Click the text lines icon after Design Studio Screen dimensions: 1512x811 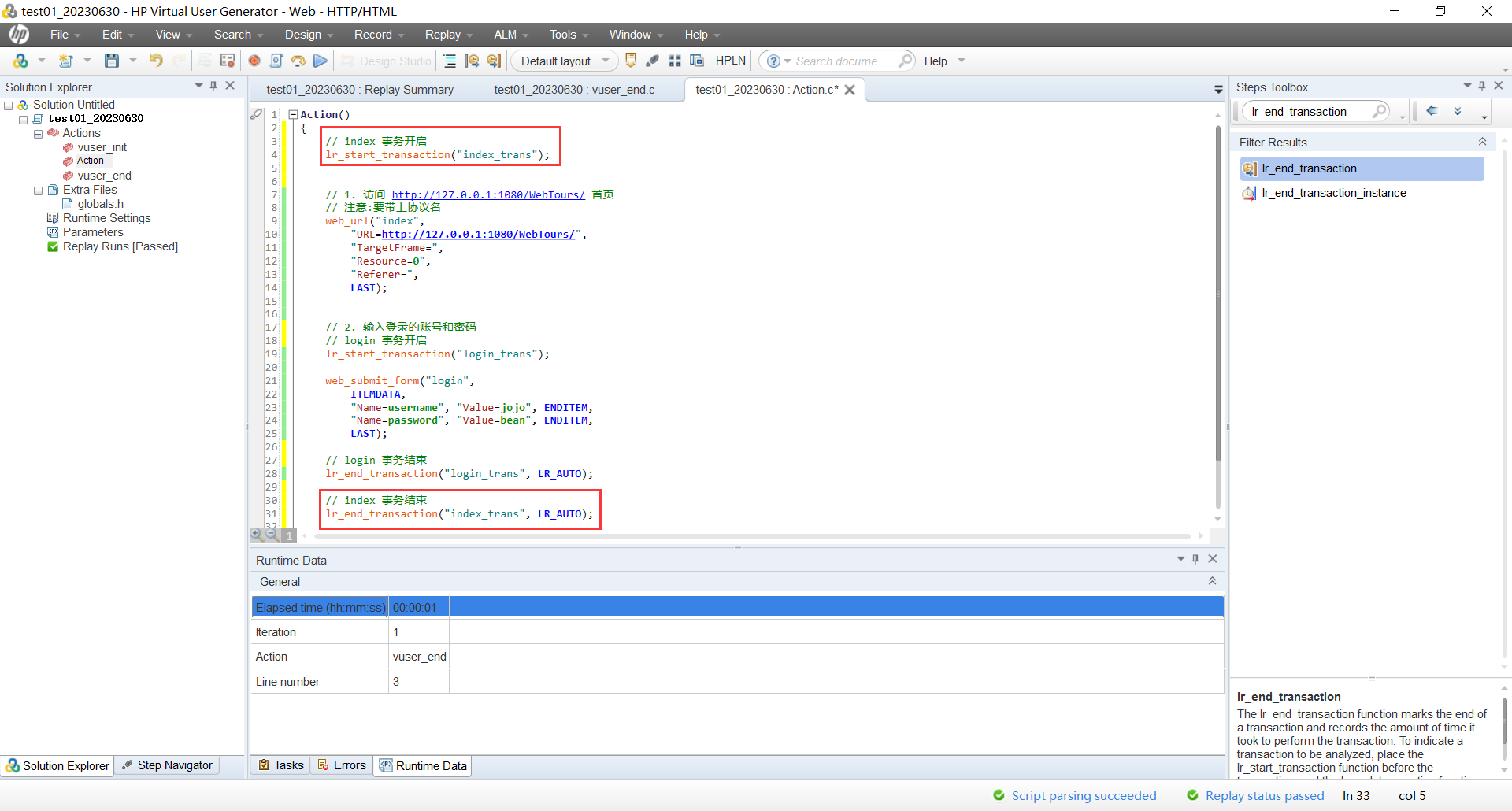coord(450,61)
